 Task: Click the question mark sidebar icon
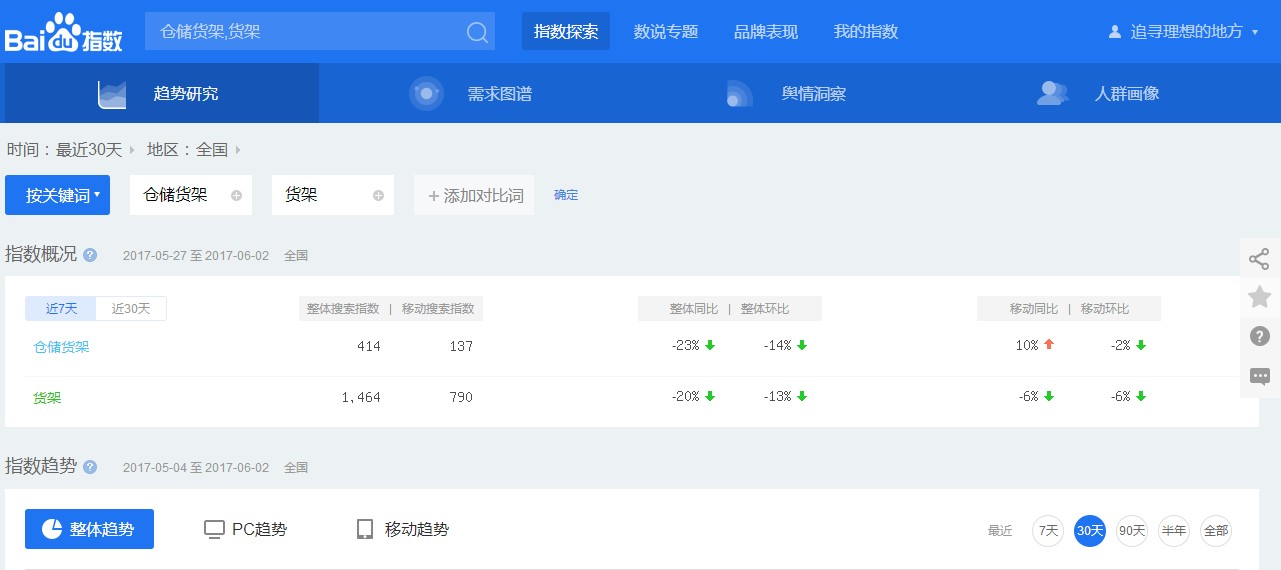coord(1260,336)
